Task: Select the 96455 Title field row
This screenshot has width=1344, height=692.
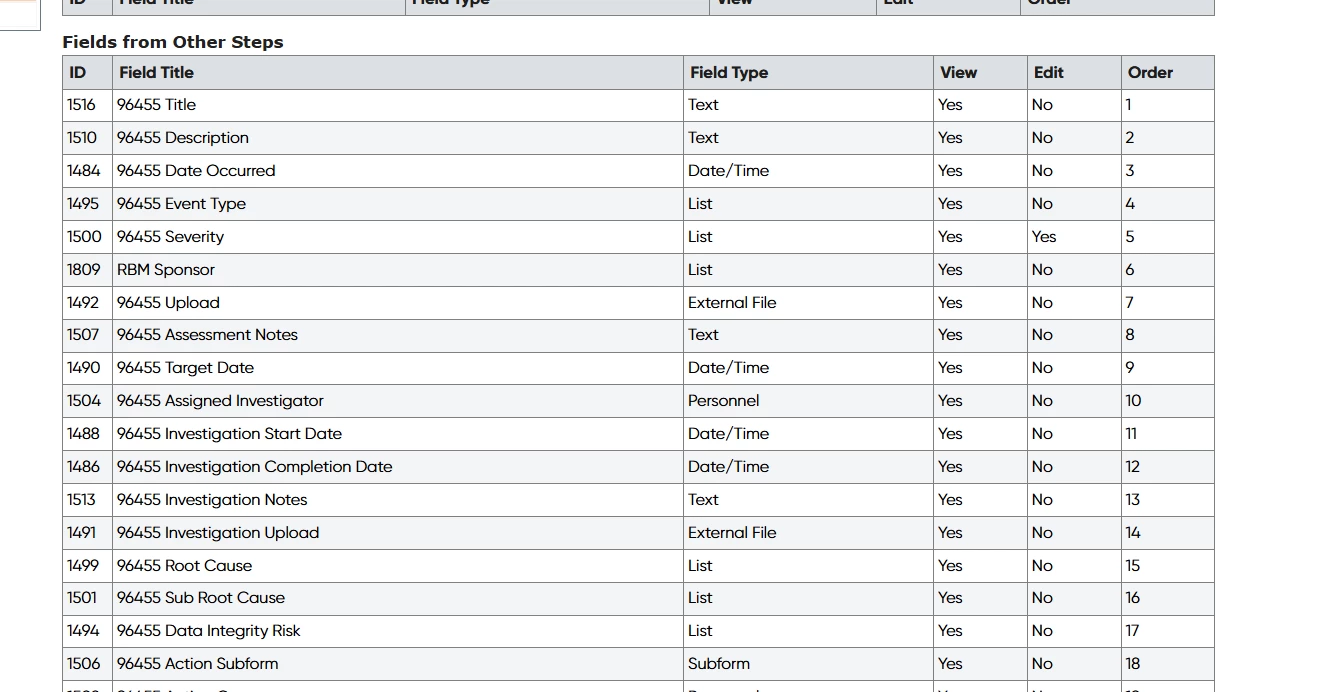Action: (x=156, y=105)
